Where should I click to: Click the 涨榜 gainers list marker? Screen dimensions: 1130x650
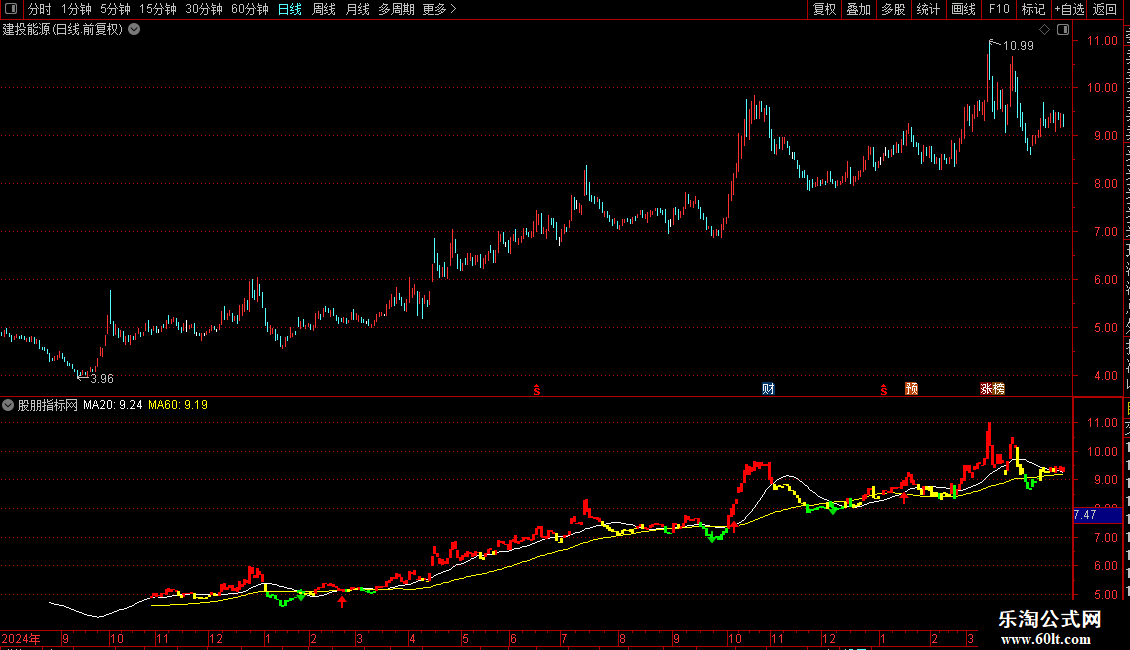coord(992,389)
